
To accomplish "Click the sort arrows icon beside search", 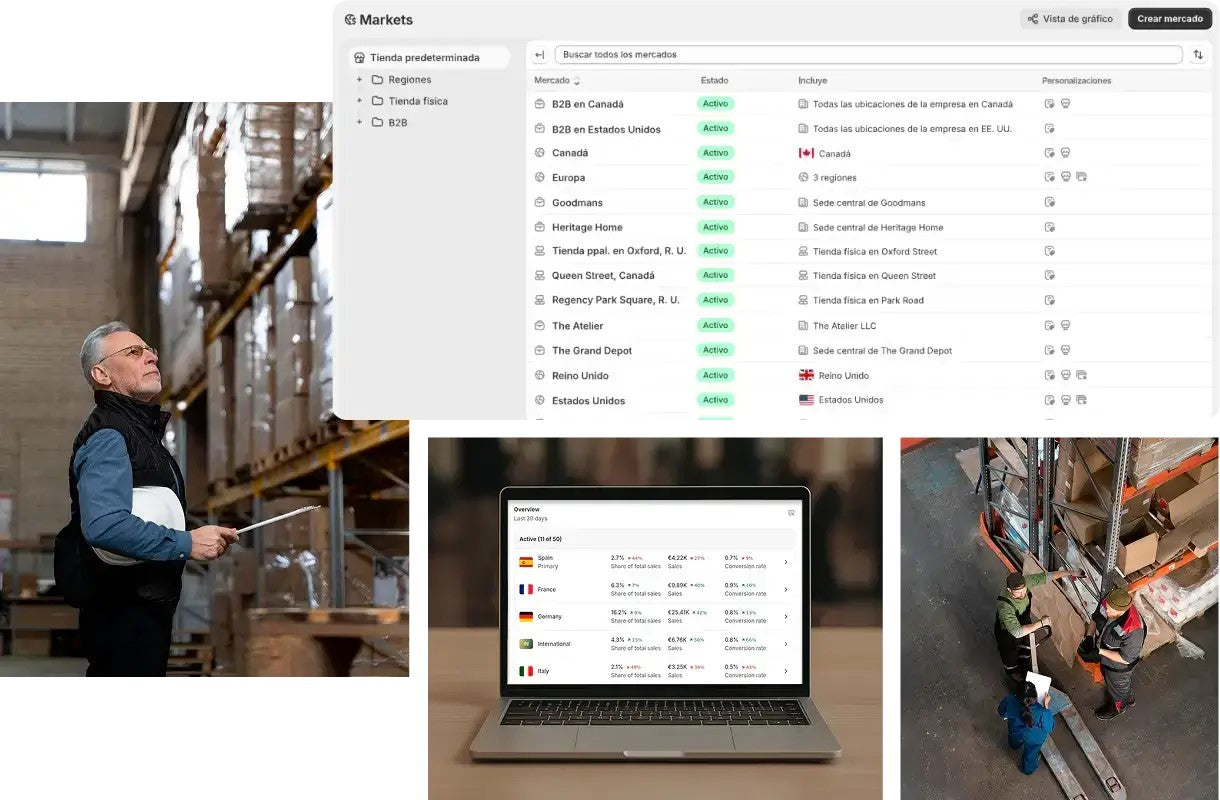I will click(1198, 55).
